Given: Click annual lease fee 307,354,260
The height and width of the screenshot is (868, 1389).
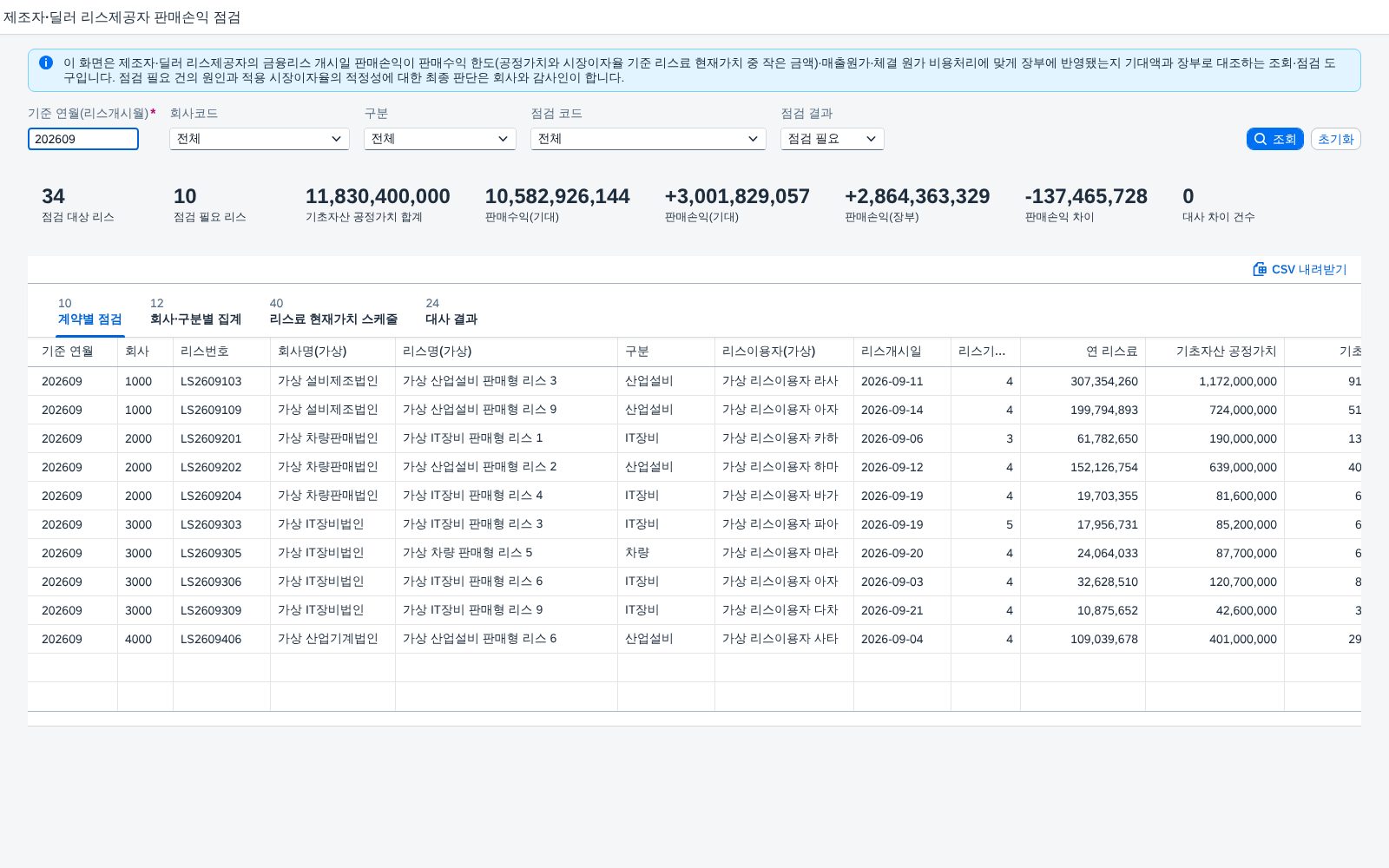Looking at the screenshot, I should 1083,381.
